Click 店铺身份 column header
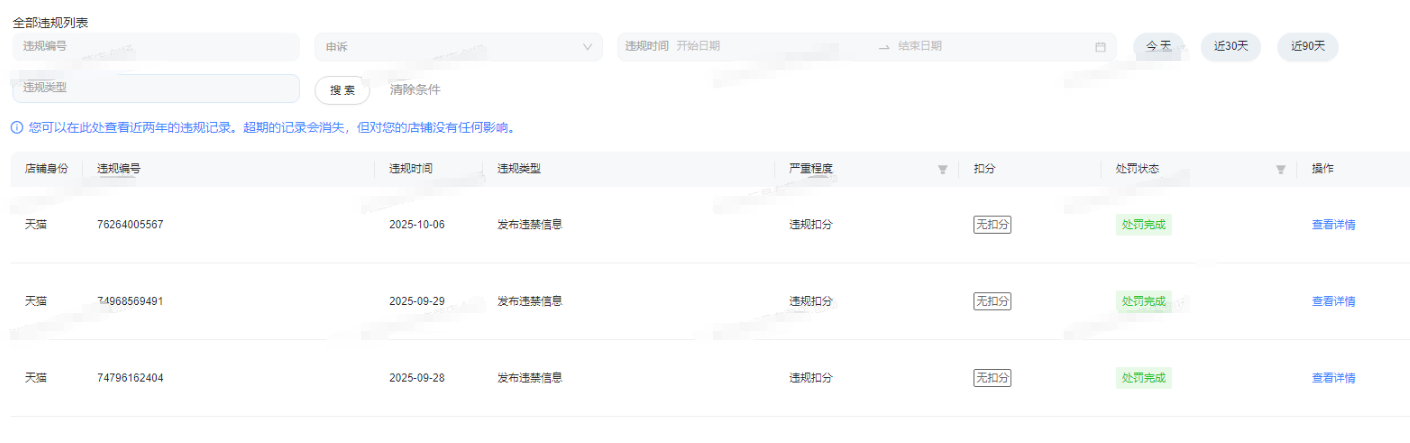 (46, 169)
